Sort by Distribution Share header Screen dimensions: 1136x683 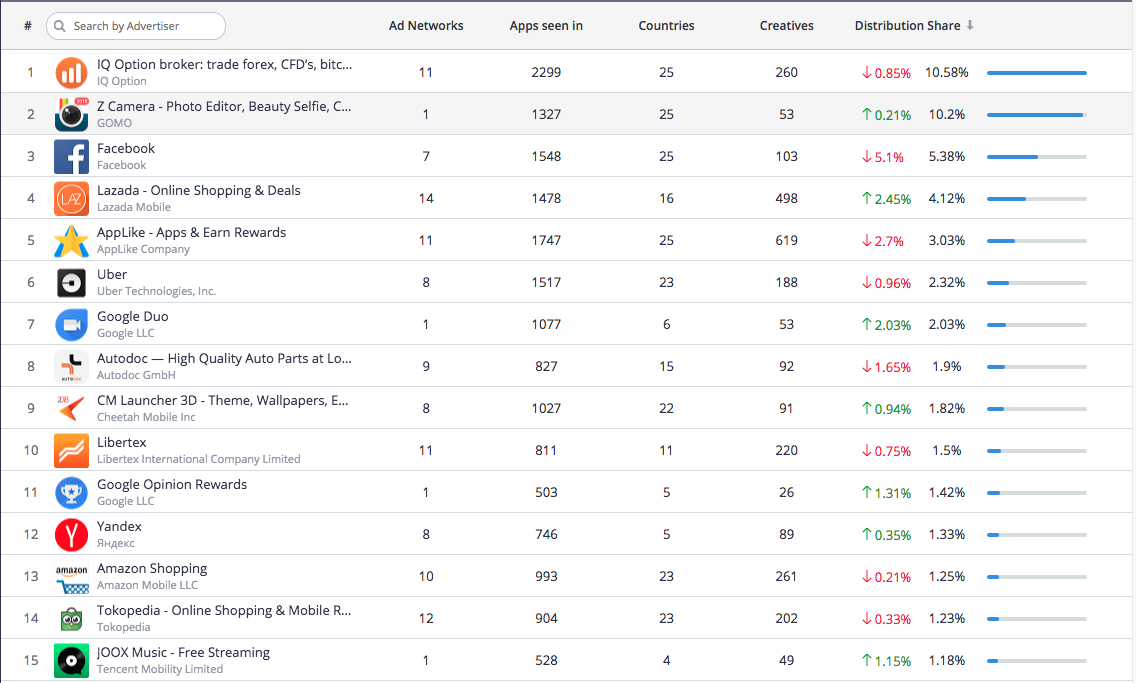(907, 25)
